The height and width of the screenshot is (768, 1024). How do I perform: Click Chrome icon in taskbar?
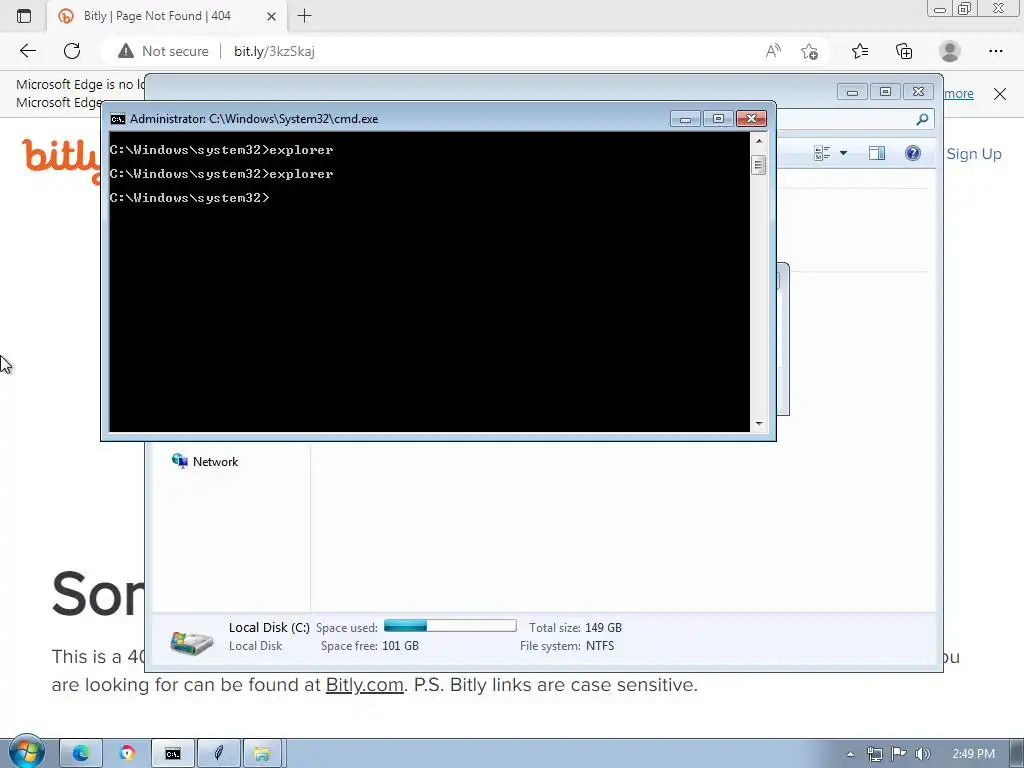[x=127, y=754]
